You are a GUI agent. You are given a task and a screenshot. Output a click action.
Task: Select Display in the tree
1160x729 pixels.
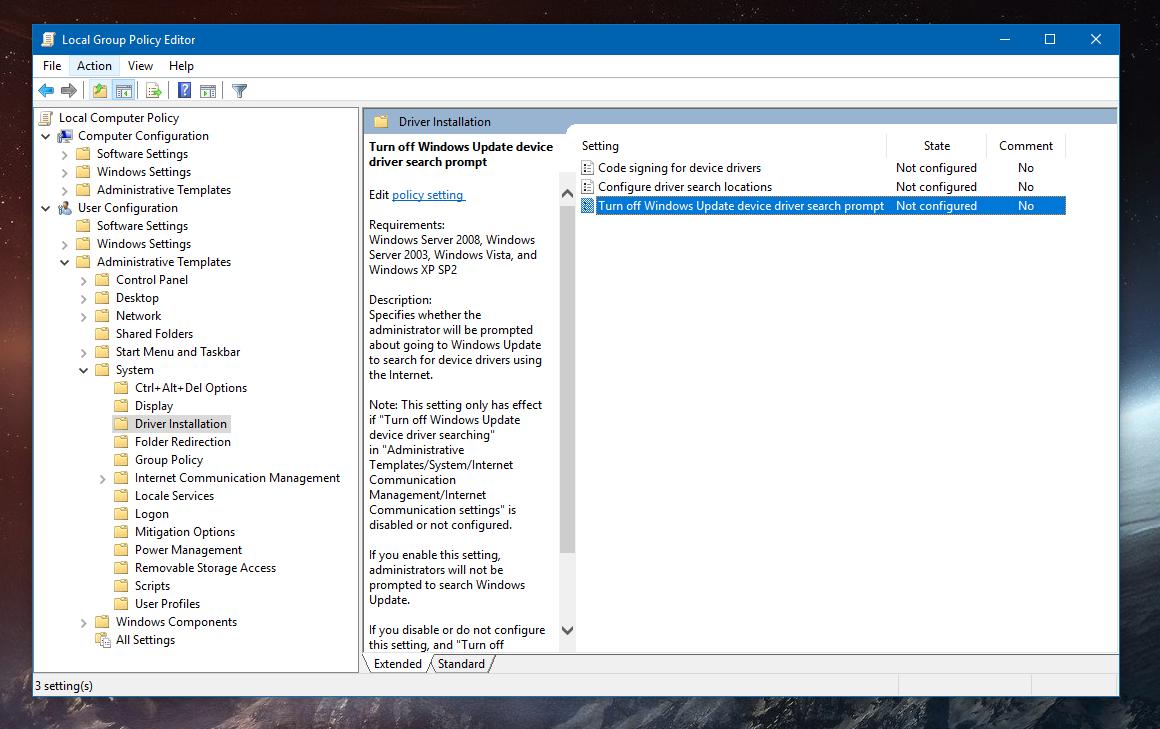pos(154,406)
